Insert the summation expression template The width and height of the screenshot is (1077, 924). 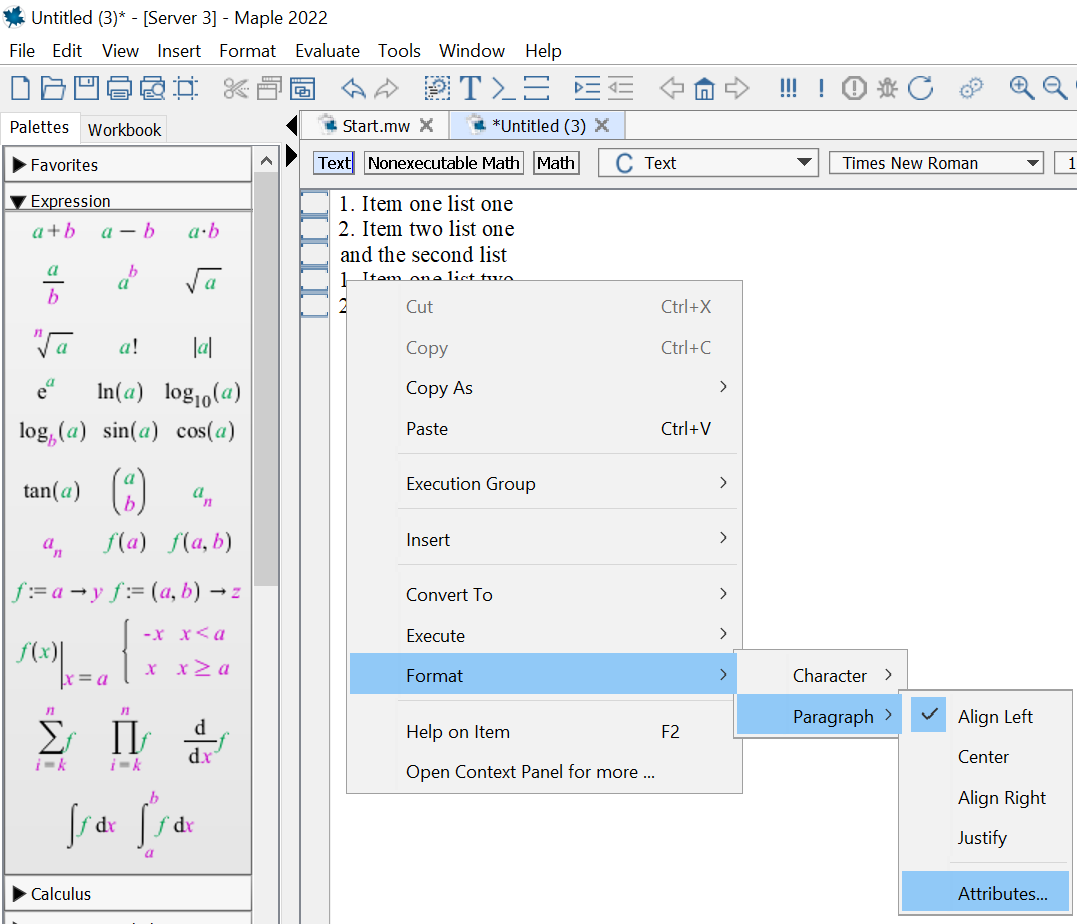pyautogui.click(x=56, y=740)
